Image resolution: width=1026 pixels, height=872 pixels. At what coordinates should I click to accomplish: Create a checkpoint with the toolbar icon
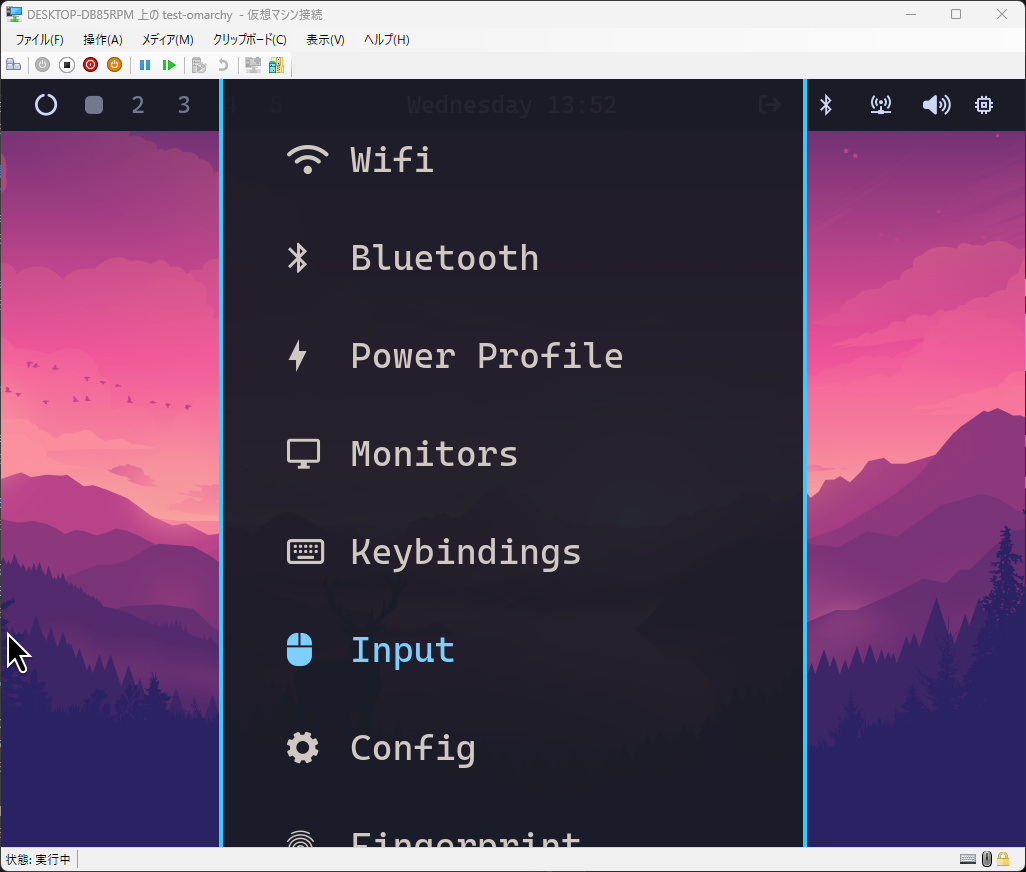[199, 65]
